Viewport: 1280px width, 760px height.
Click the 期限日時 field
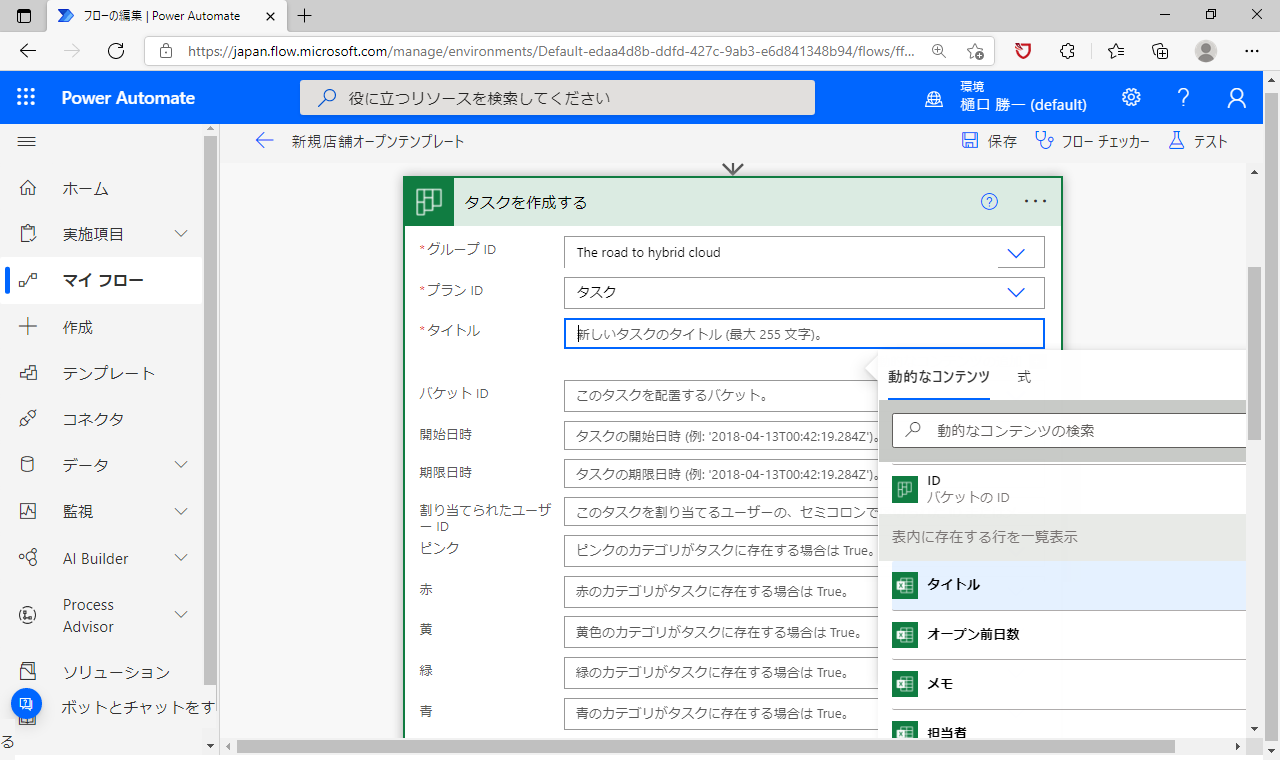click(720, 474)
